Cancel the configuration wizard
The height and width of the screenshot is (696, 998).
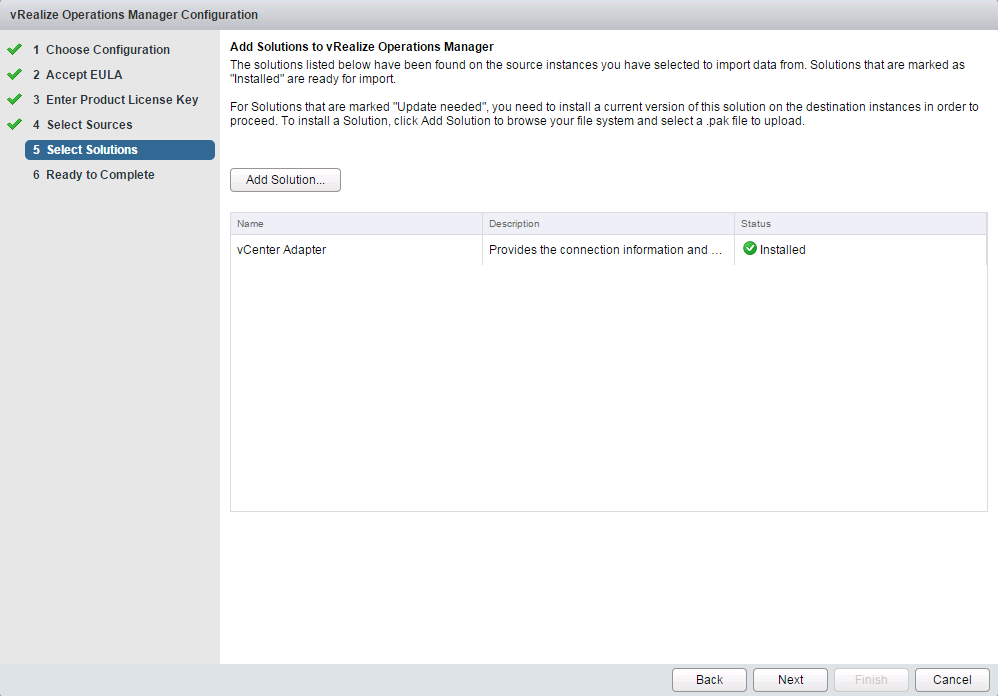point(952,679)
